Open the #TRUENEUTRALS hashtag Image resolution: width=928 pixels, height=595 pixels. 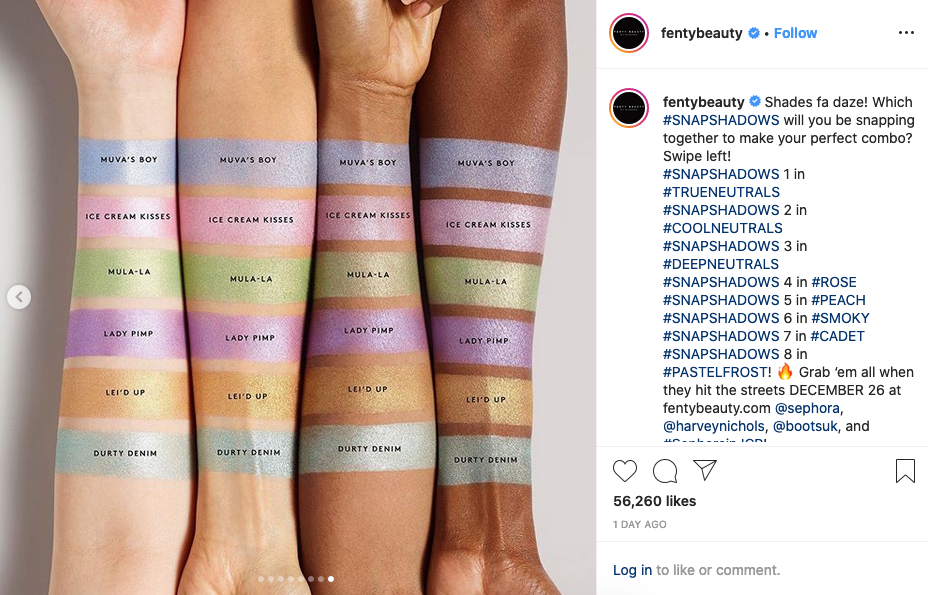pyautogui.click(x=721, y=192)
